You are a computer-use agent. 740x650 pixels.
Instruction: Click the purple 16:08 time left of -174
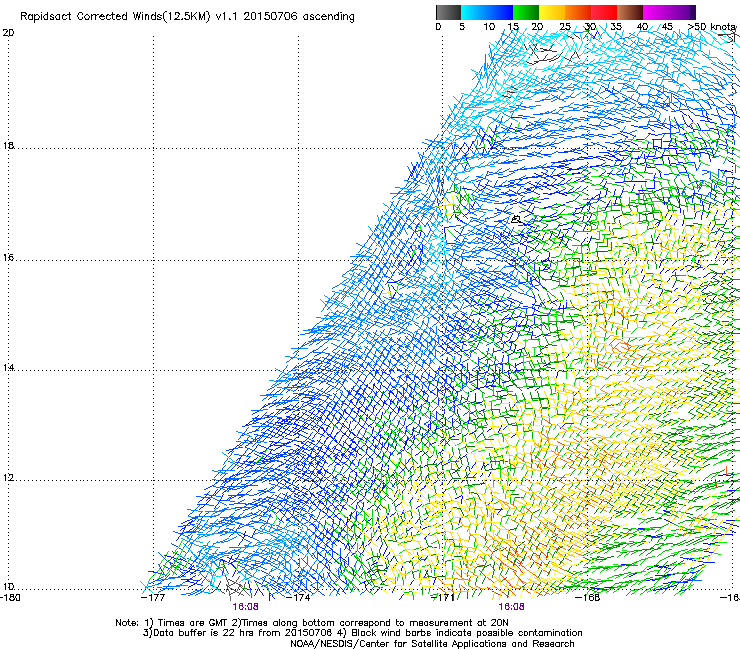click(x=245, y=607)
